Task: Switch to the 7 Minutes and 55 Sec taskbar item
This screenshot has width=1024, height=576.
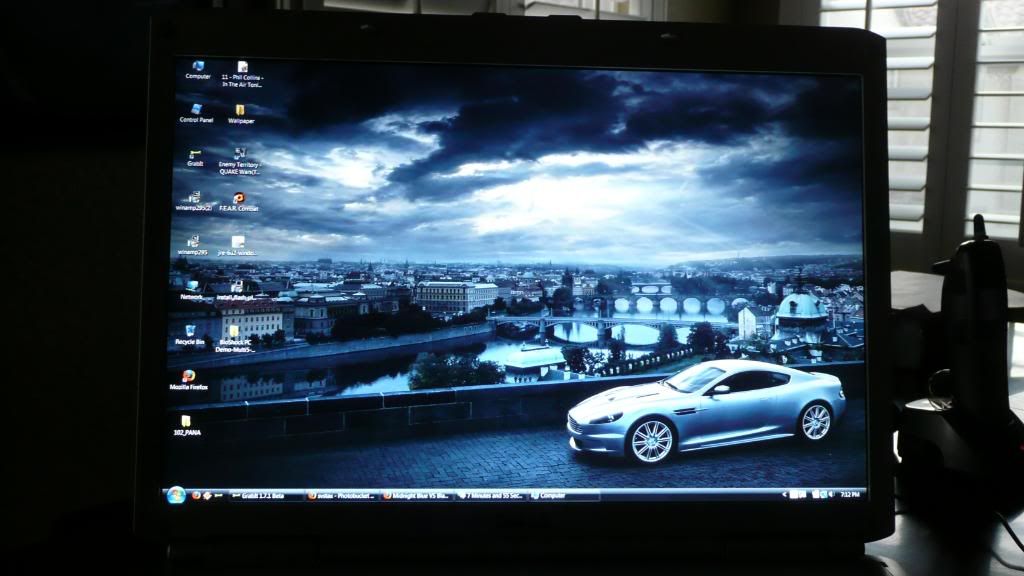Action: (490, 496)
